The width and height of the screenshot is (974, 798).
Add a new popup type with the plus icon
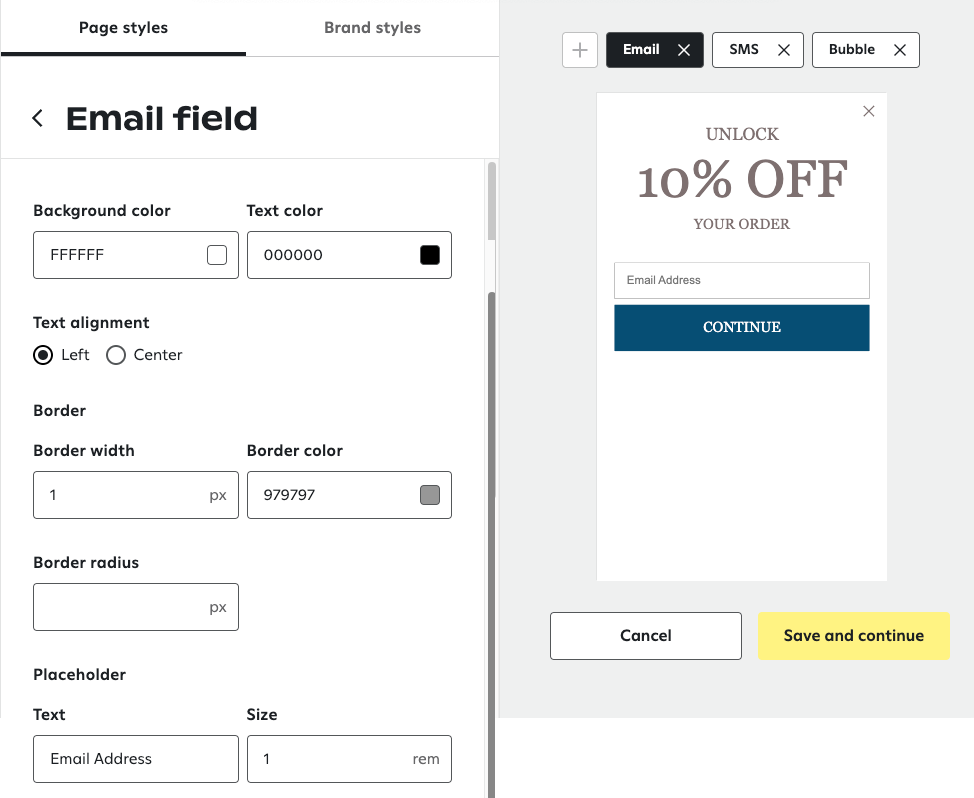click(580, 50)
